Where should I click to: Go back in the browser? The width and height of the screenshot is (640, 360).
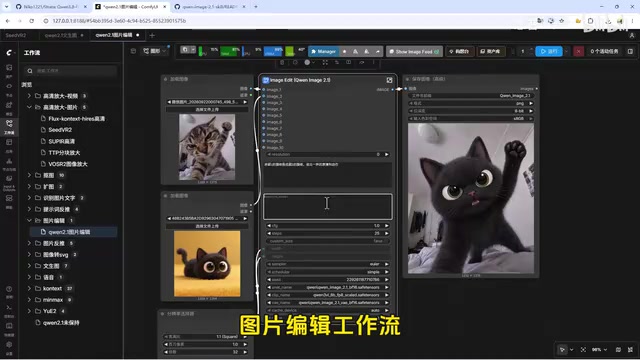8,21
